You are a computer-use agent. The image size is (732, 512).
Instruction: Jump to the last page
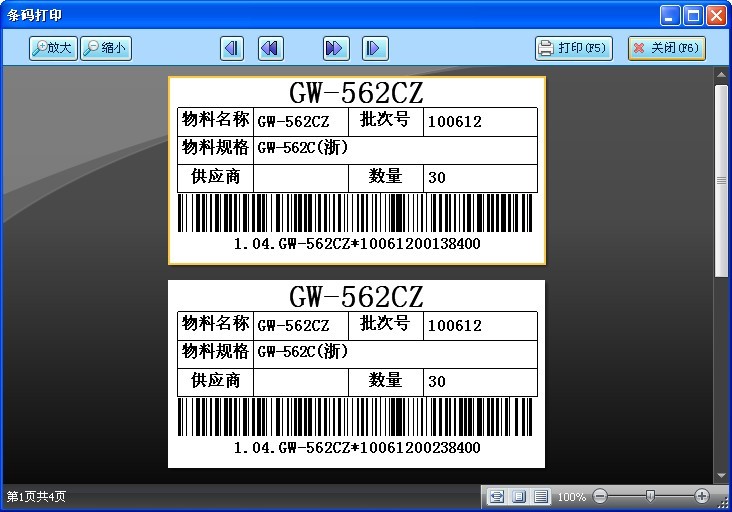tap(374, 48)
